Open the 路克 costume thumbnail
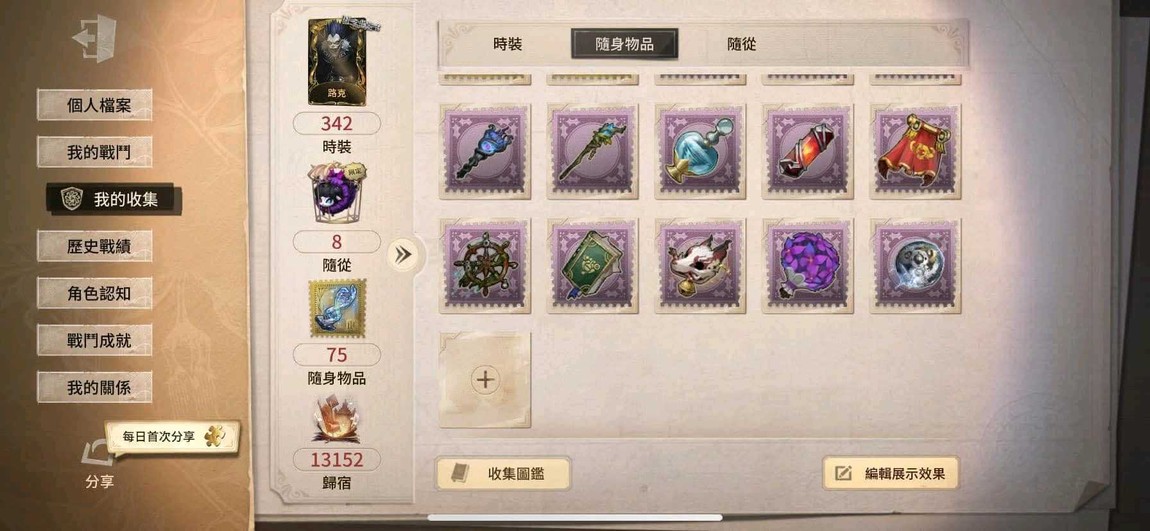 point(337,62)
